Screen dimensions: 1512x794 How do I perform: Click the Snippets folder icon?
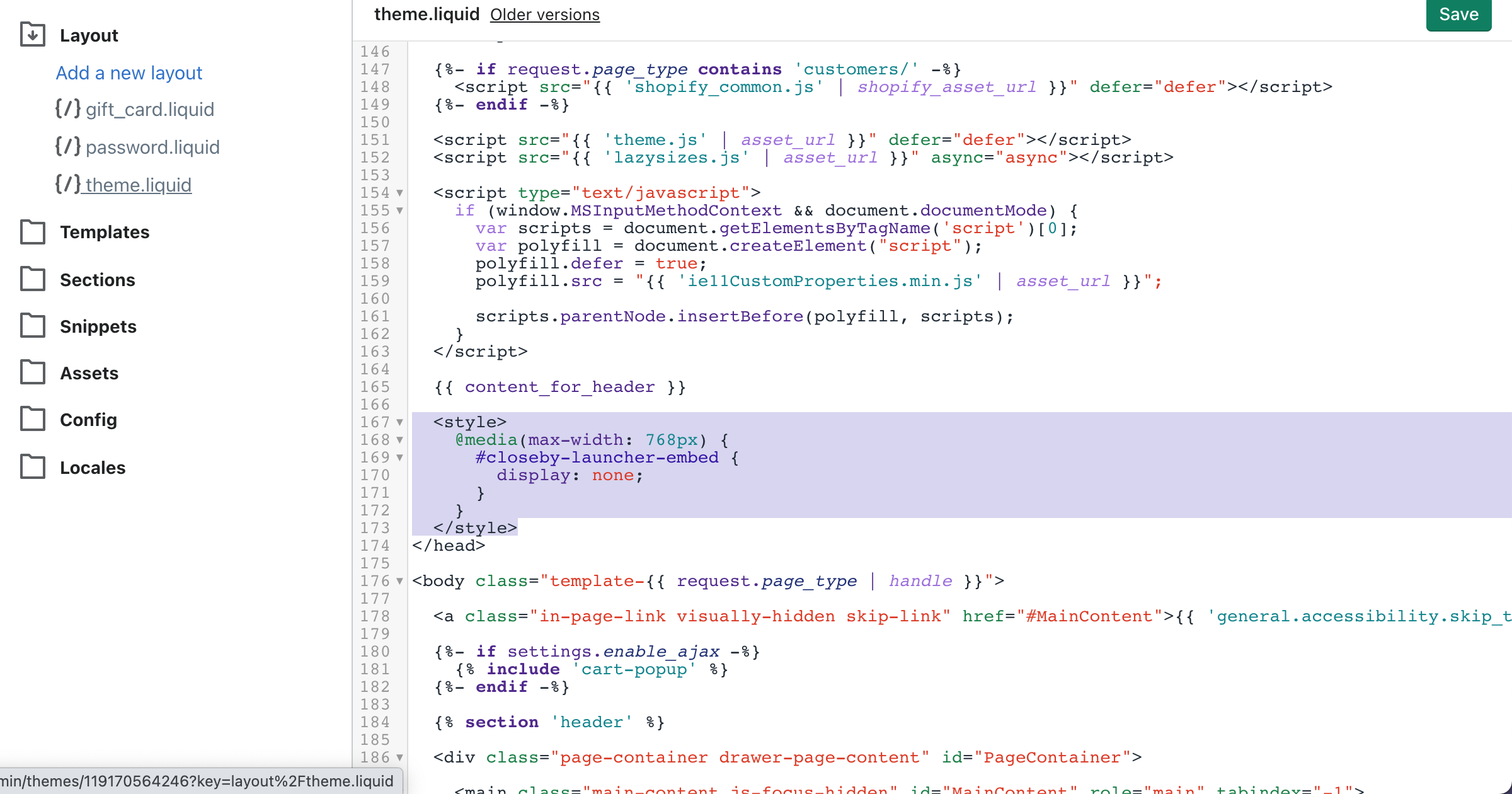tap(33, 326)
